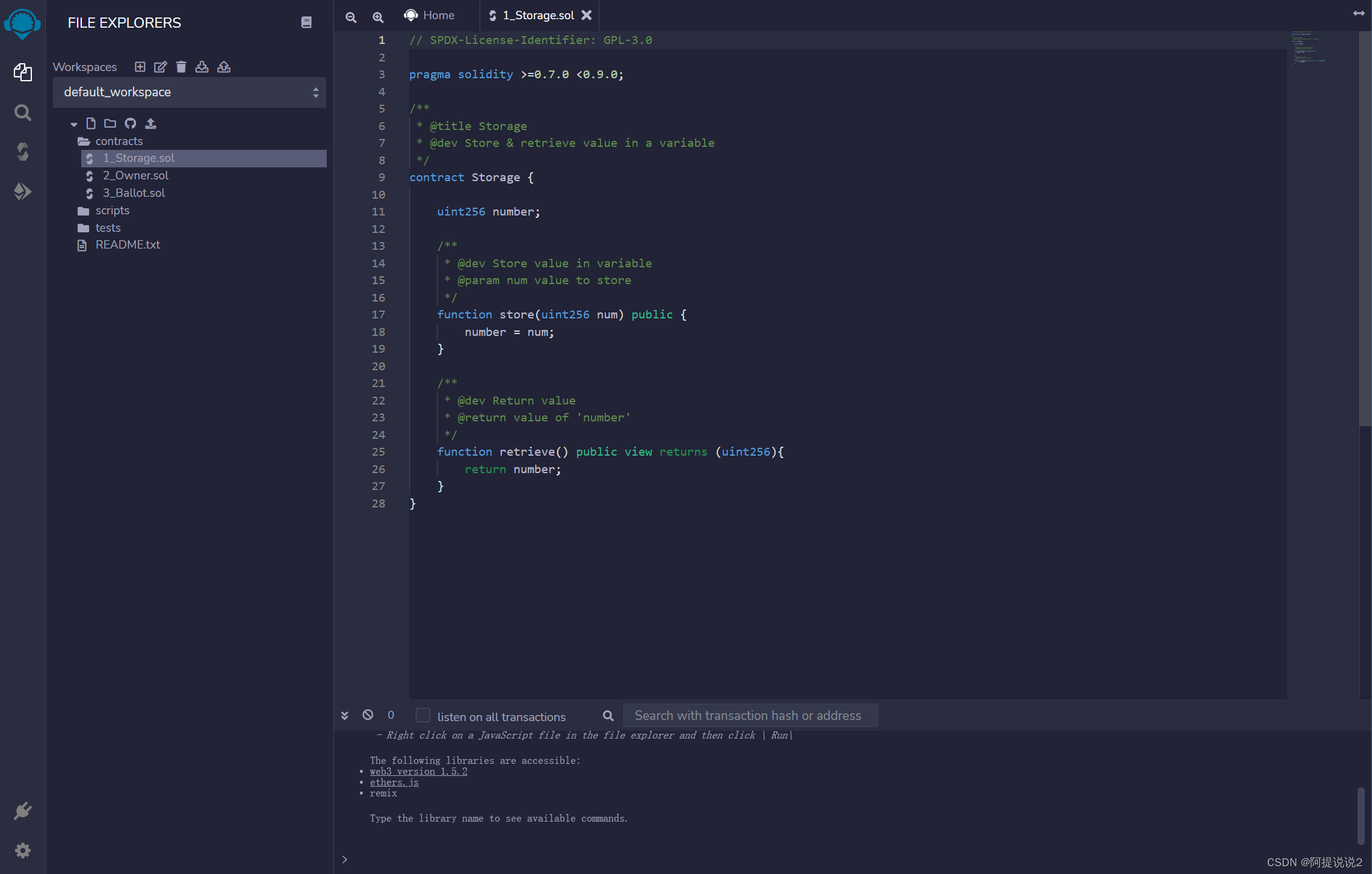Open Deploy & run transactions icon
This screenshot has height=874, width=1372.
click(22, 191)
